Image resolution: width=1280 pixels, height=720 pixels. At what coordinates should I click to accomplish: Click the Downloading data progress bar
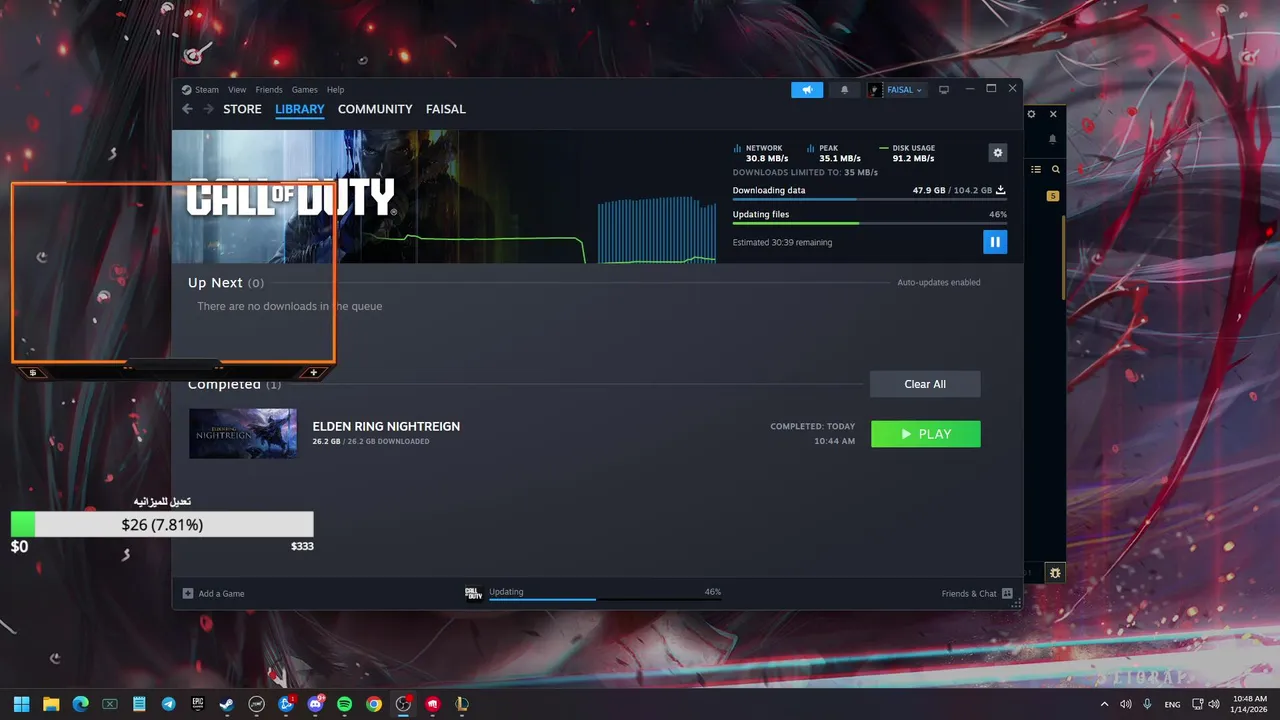(x=869, y=199)
